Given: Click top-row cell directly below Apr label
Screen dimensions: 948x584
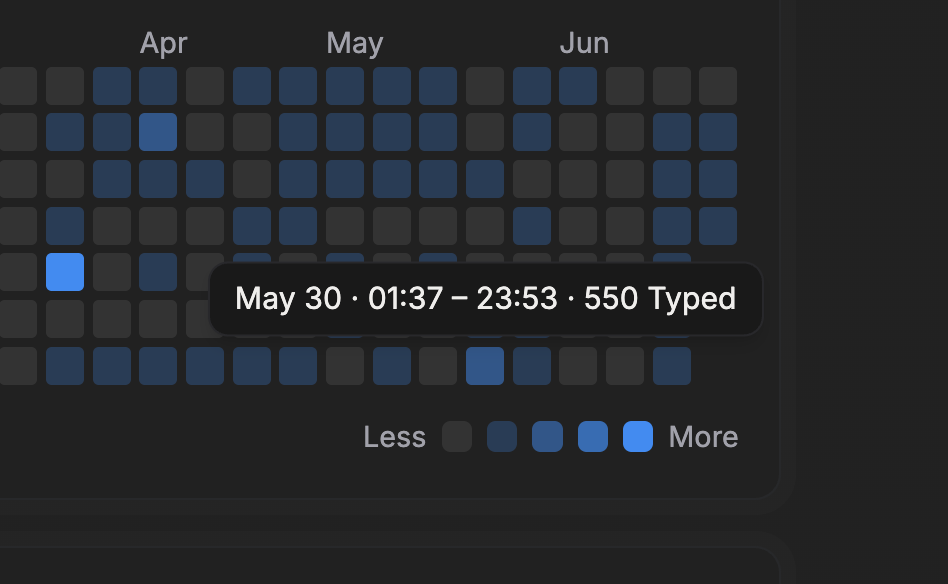Looking at the screenshot, I should 158,86.
